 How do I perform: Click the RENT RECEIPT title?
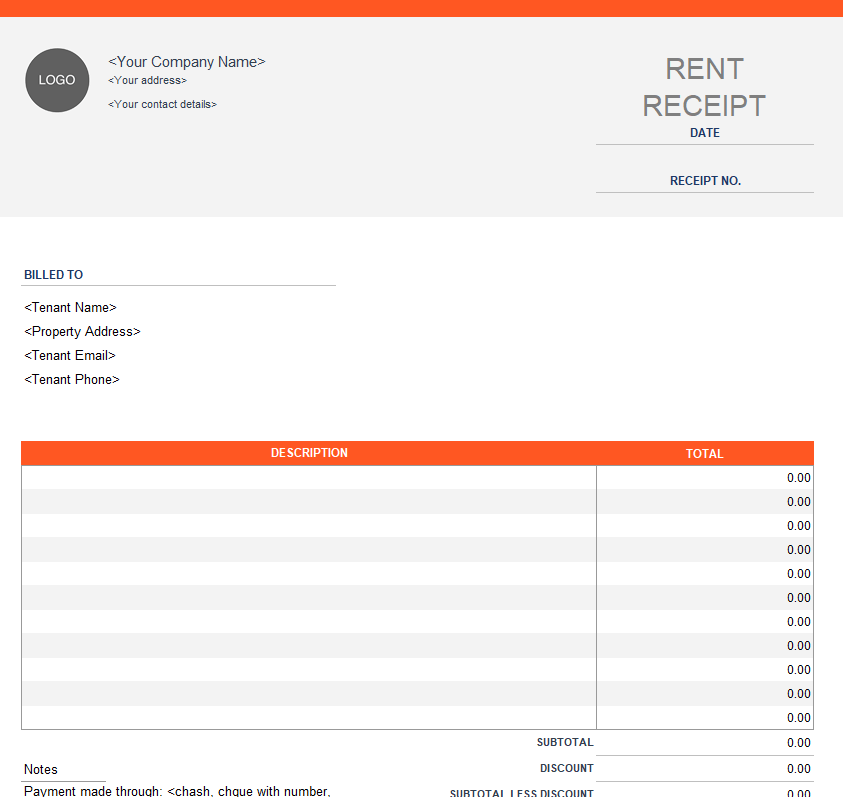[704, 87]
